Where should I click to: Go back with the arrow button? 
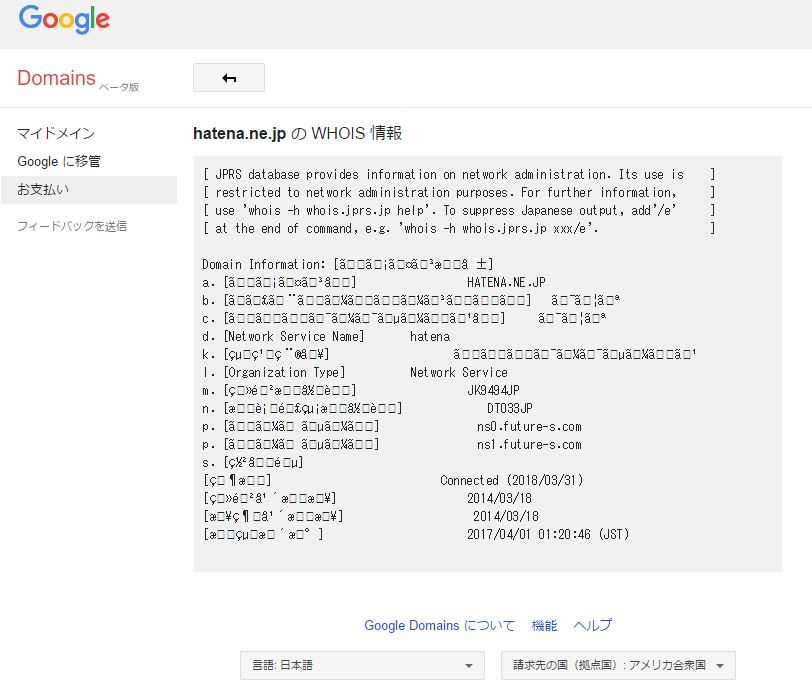[x=229, y=78]
